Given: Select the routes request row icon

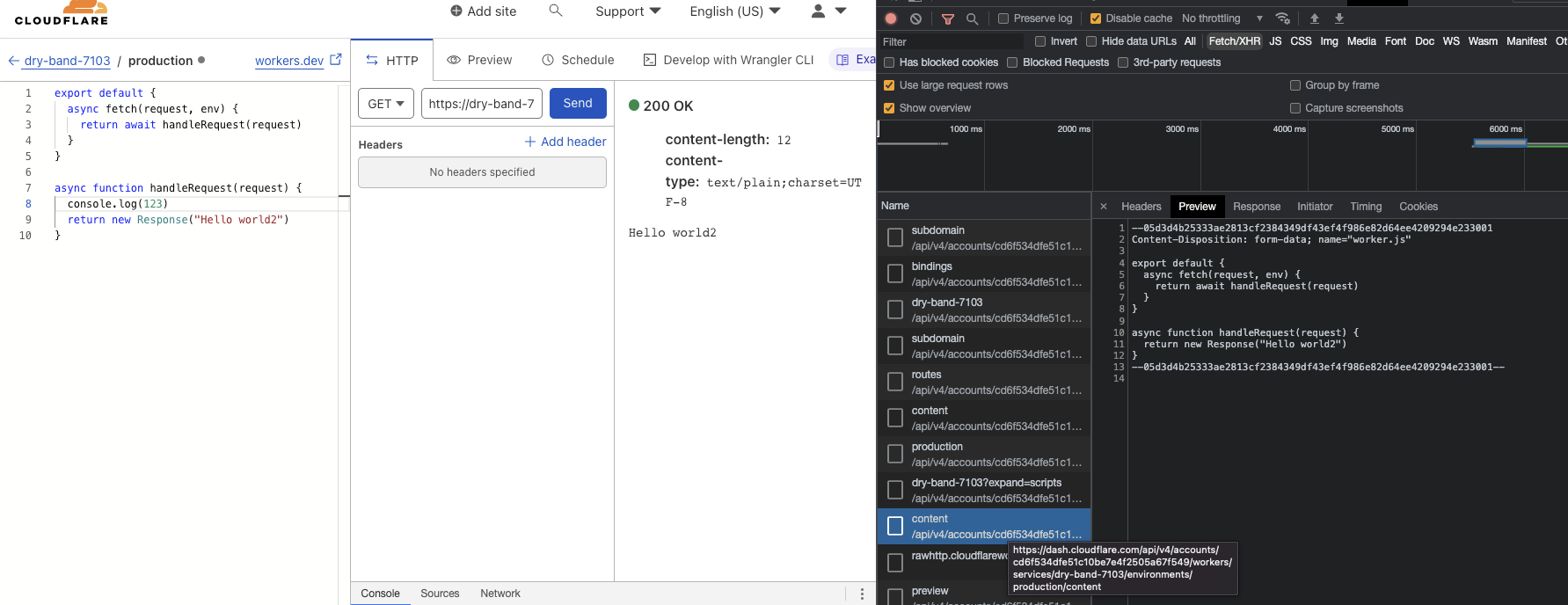Looking at the screenshot, I should [895, 382].
